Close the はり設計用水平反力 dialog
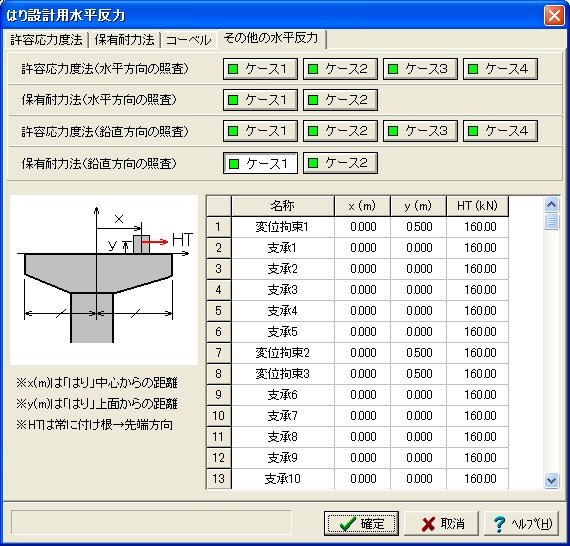 [x=554, y=16]
